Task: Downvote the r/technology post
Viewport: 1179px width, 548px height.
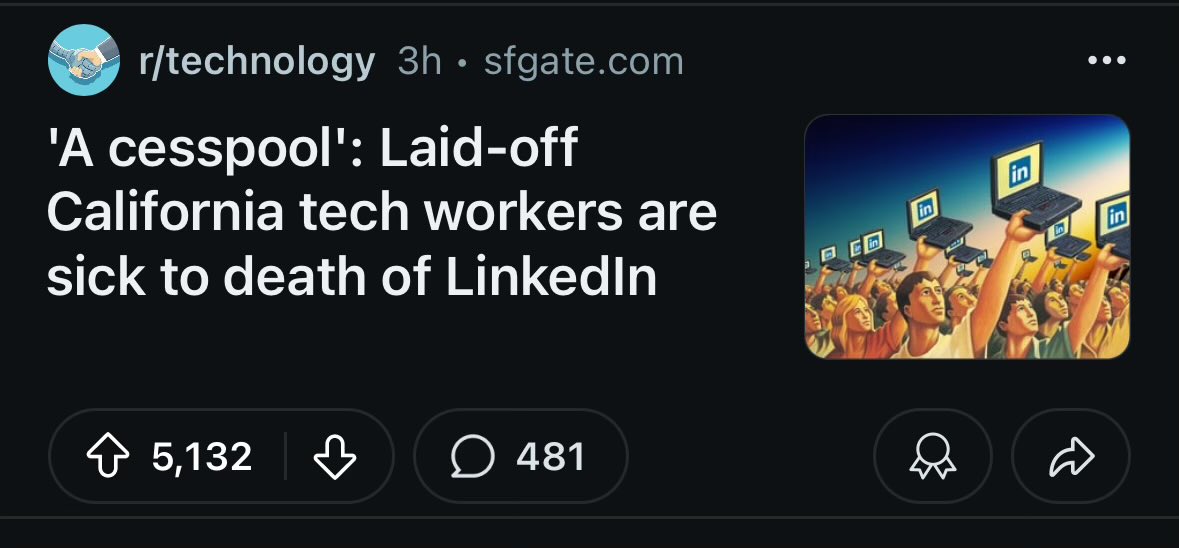Action: tap(335, 457)
